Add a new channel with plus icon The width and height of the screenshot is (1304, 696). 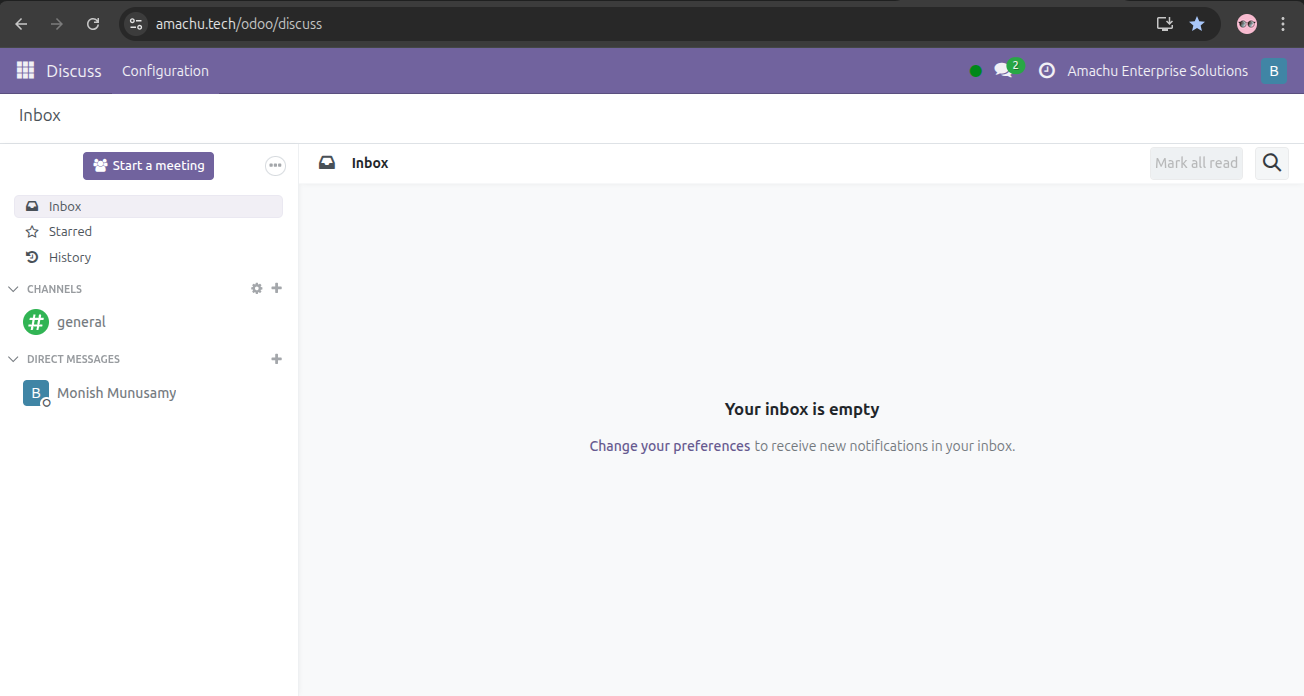[x=277, y=288]
